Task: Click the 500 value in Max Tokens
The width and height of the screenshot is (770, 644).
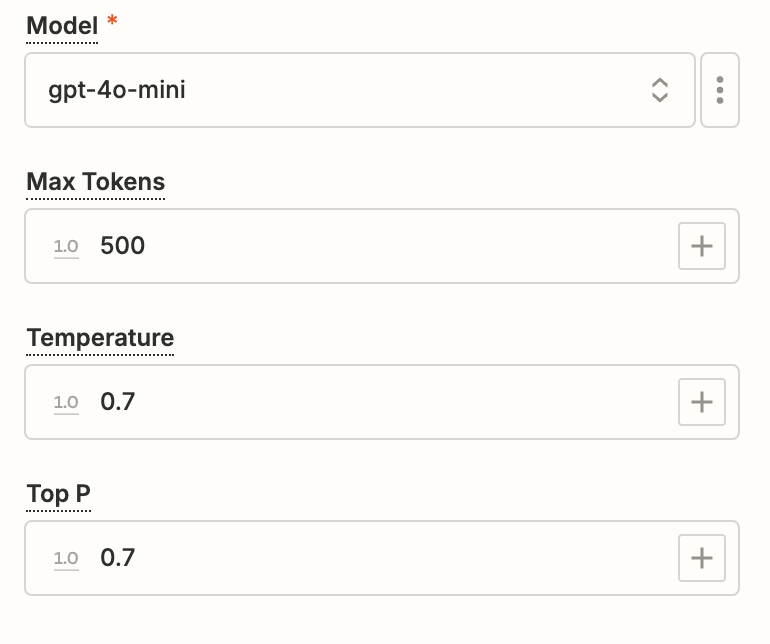Action: click(x=123, y=246)
